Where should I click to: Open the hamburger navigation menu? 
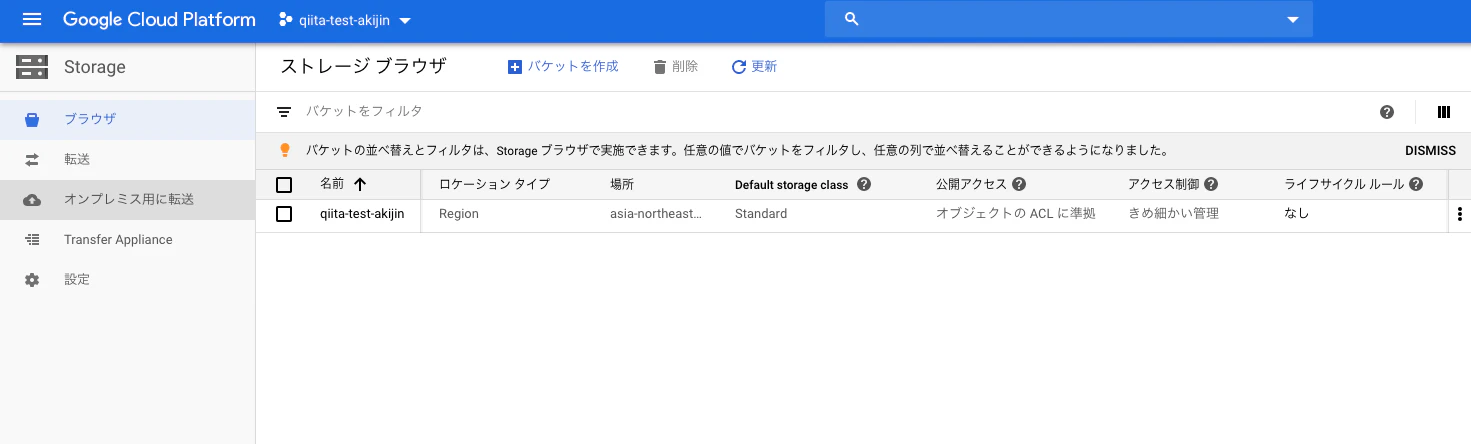(31, 20)
